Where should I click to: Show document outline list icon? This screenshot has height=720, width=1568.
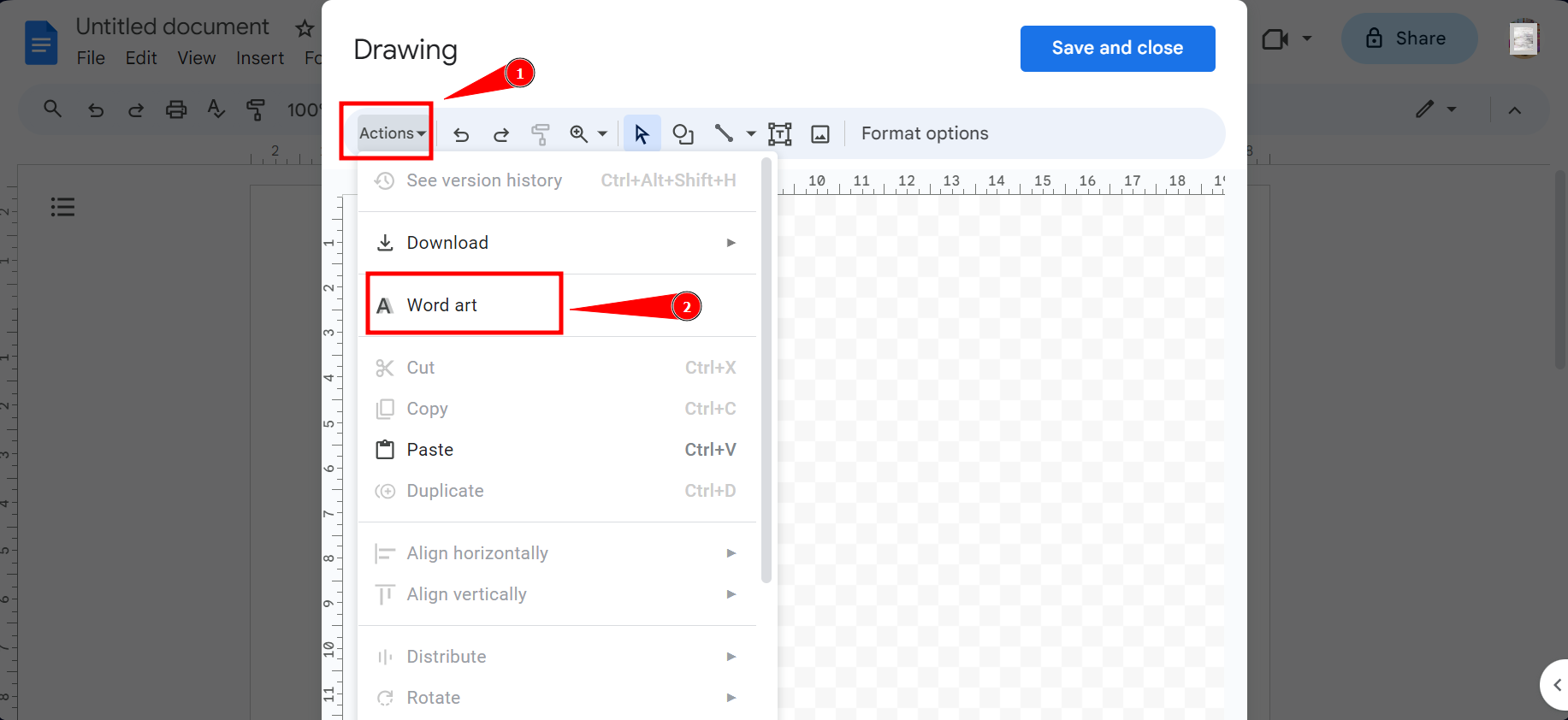tap(62, 207)
